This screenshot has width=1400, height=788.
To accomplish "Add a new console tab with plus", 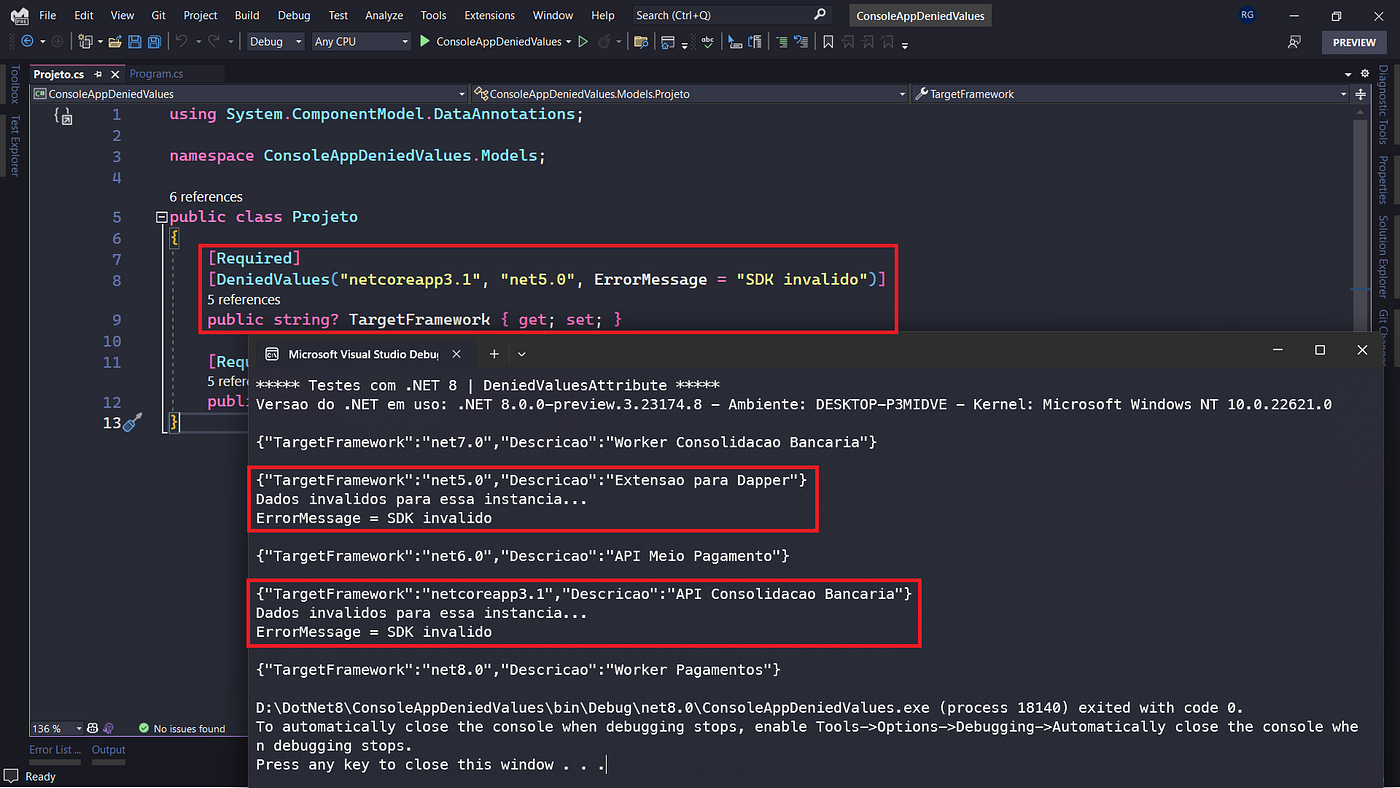I will [494, 354].
